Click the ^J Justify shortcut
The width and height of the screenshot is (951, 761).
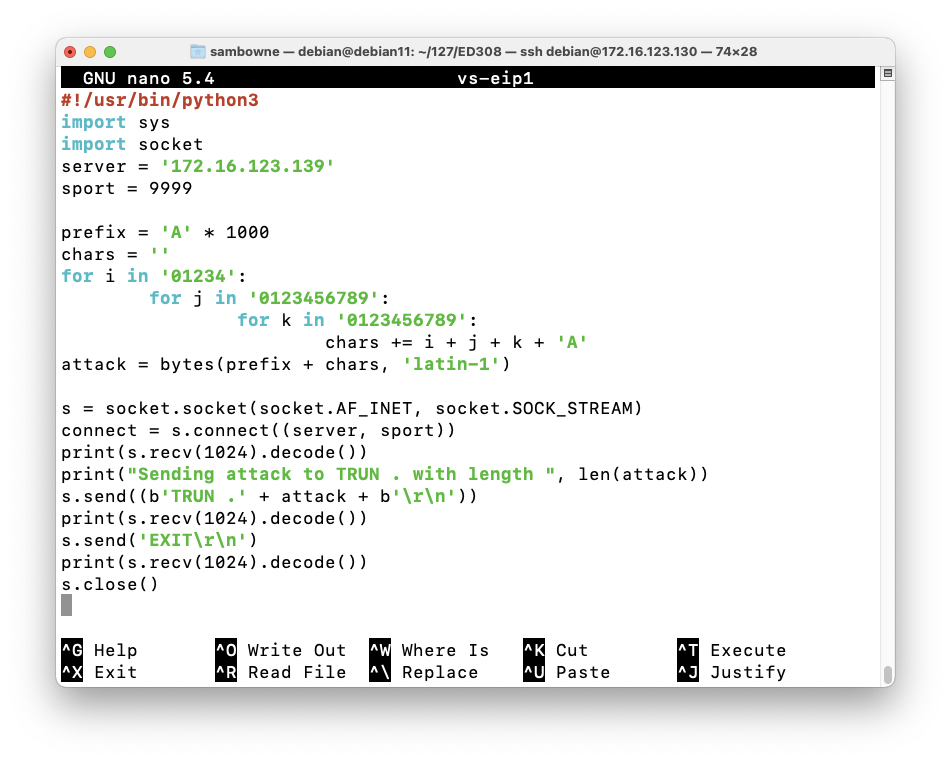(x=731, y=672)
